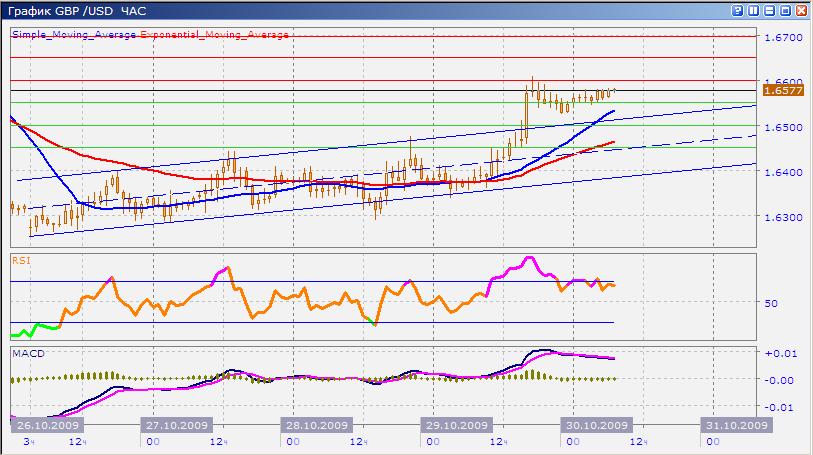
Task: Select the 31.10.2009 date marker
Action: [x=737, y=425]
